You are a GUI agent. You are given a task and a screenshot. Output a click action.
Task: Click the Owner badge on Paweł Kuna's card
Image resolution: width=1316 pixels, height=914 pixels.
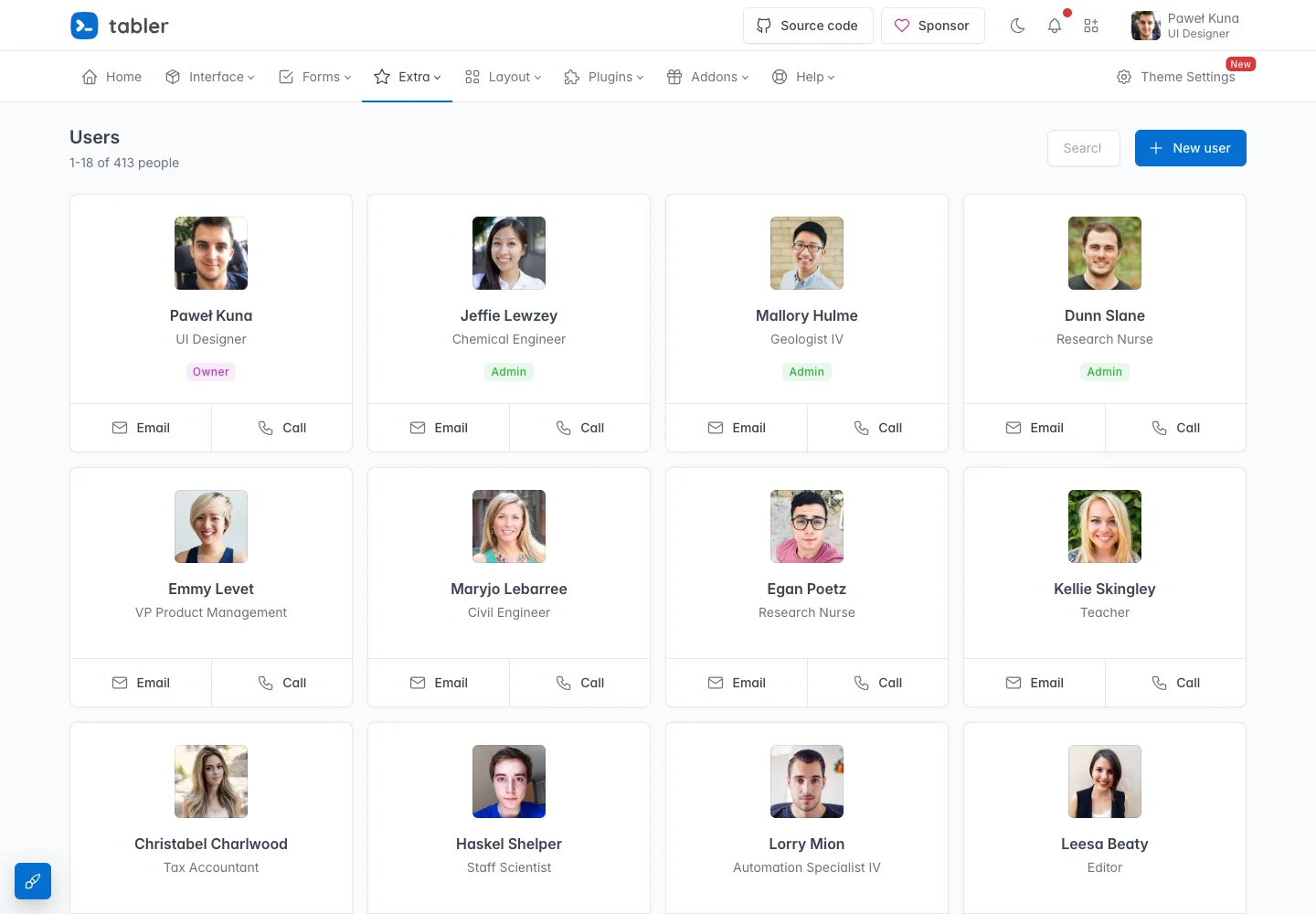[x=211, y=372]
